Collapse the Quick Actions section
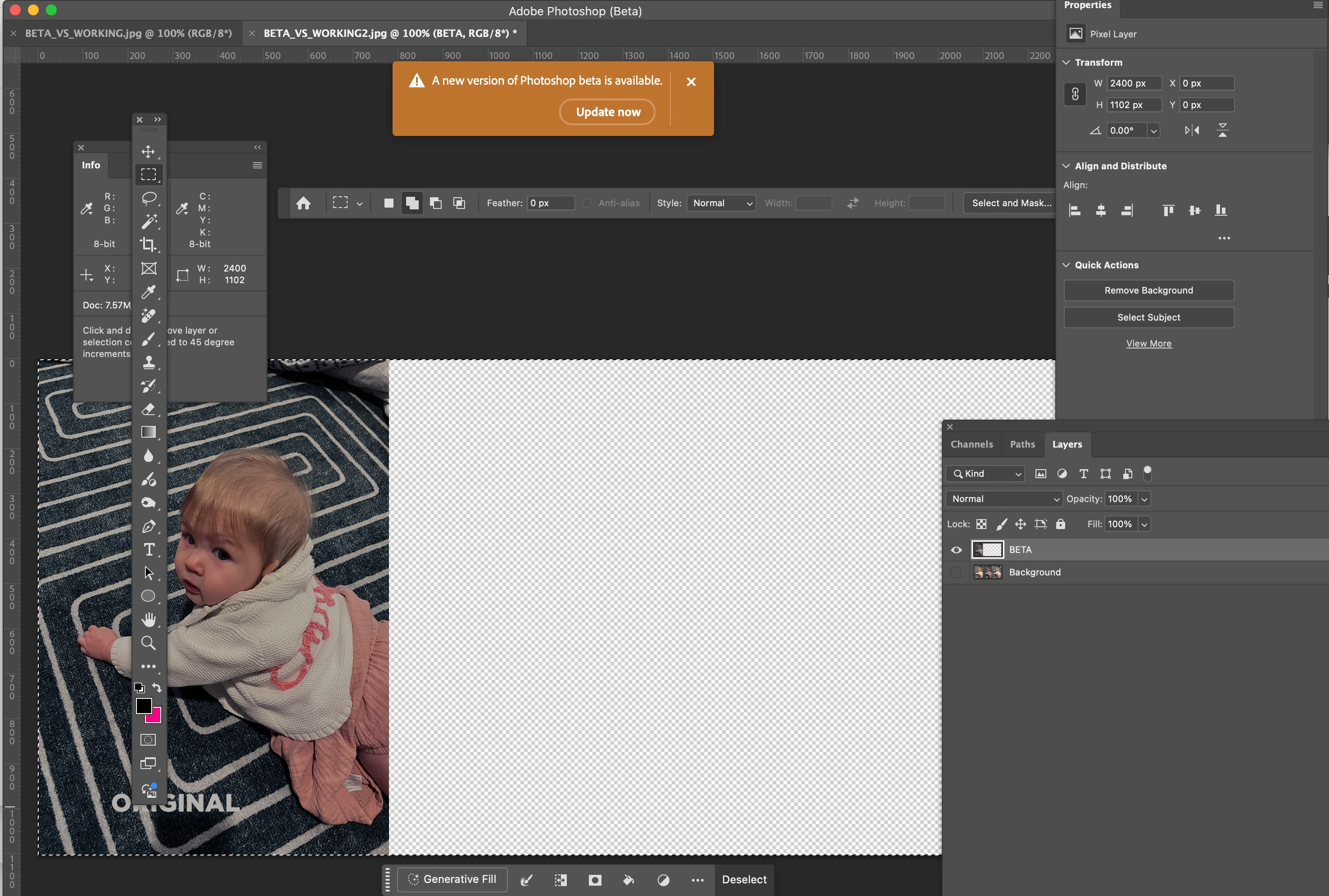Screen dimensions: 1329x896 [x=1066, y=265]
